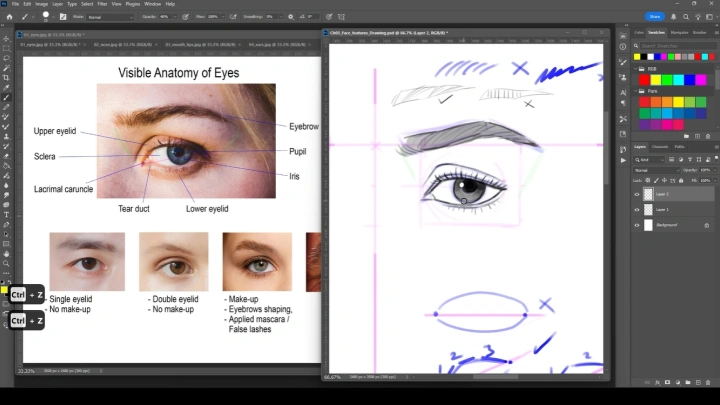Image resolution: width=720 pixels, height=405 pixels.
Task: Switch to the Channels panel tab
Action: pos(659,147)
